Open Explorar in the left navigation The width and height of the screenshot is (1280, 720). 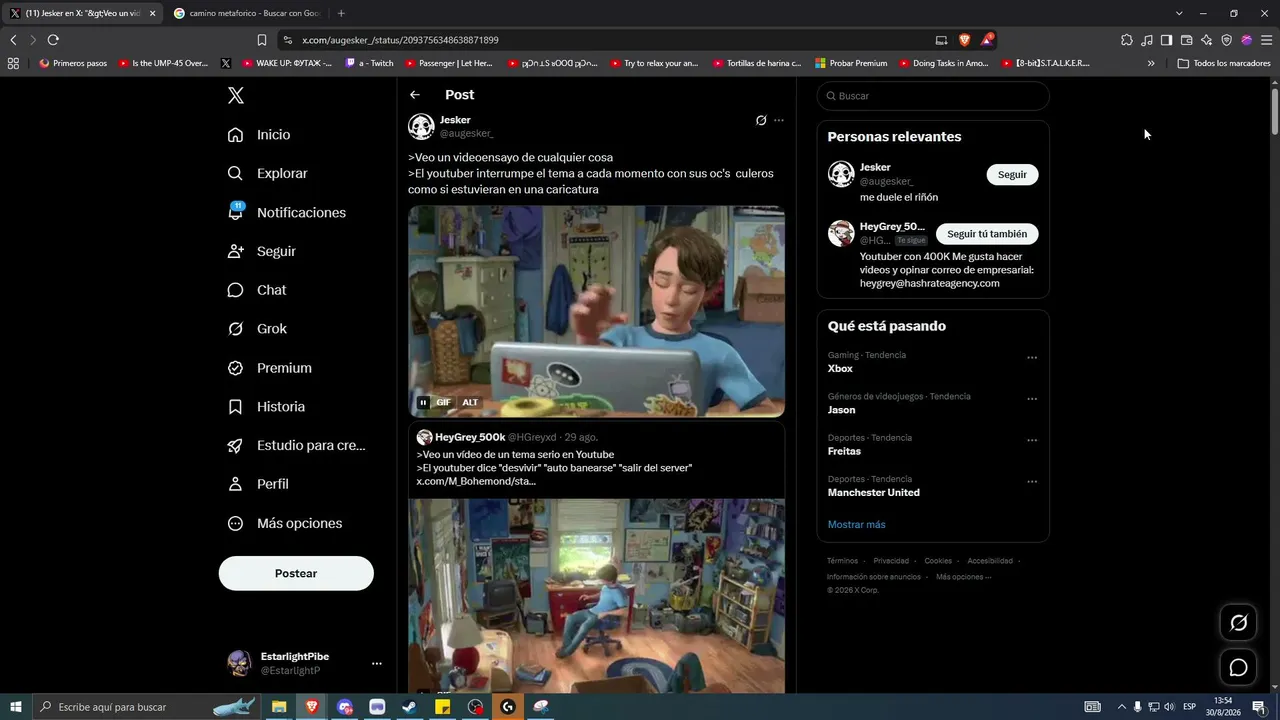tap(268, 174)
